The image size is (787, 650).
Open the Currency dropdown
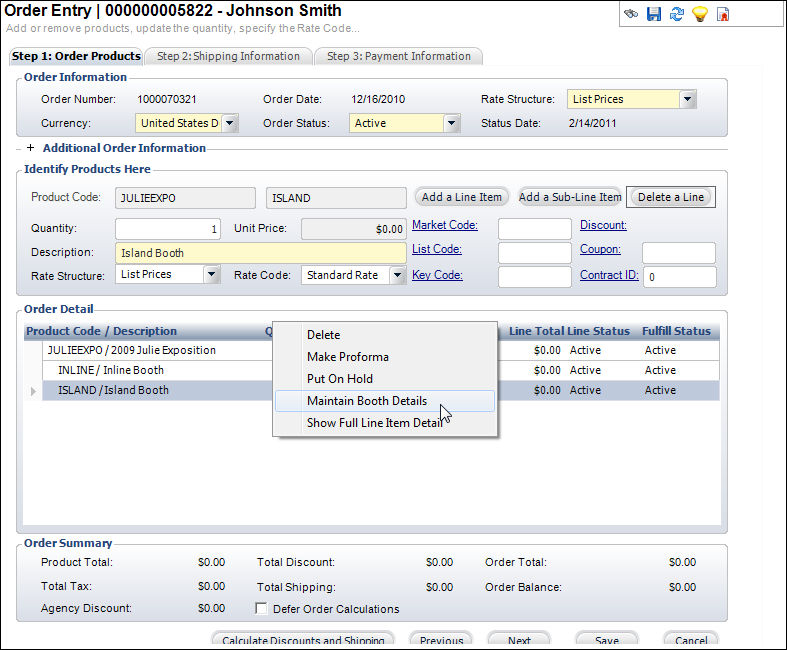(229, 124)
